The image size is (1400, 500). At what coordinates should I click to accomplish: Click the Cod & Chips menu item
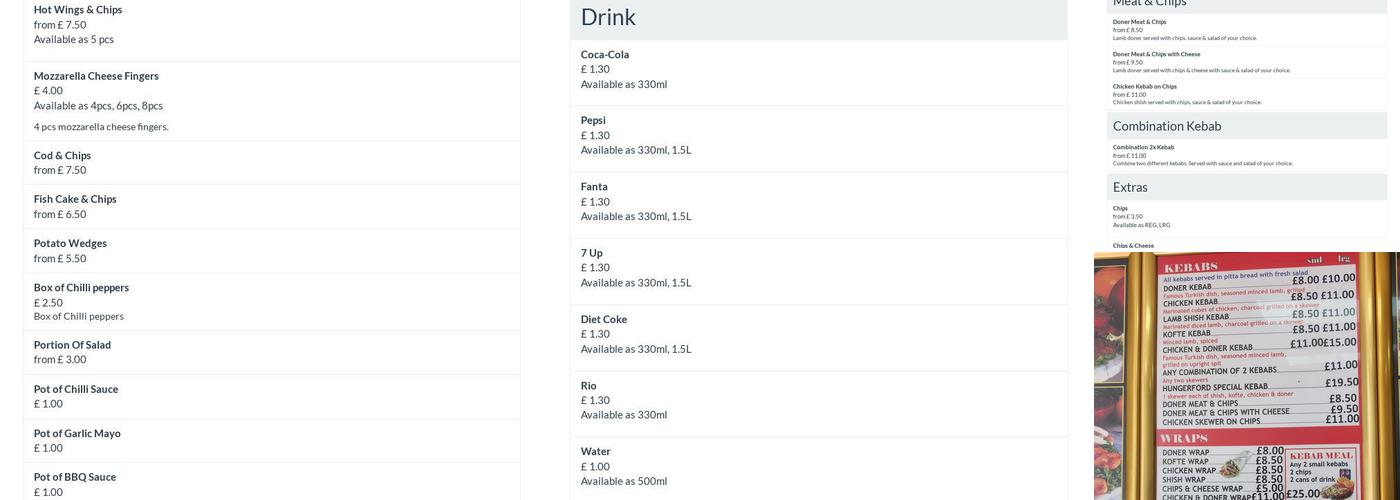tap(62, 156)
